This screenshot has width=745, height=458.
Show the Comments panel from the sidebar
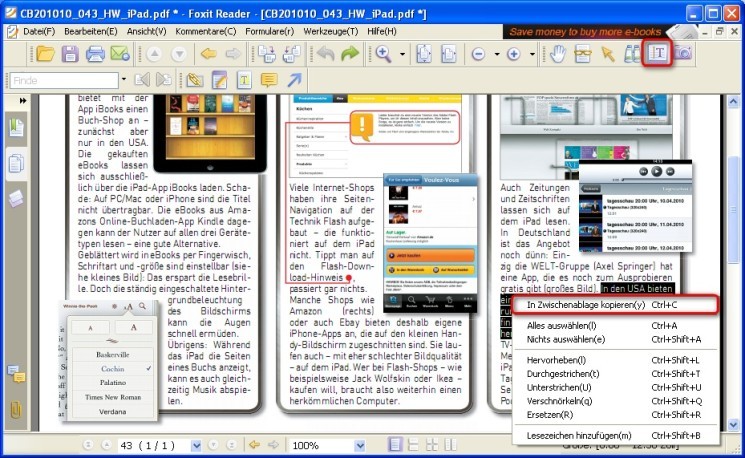tap(16, 374)
